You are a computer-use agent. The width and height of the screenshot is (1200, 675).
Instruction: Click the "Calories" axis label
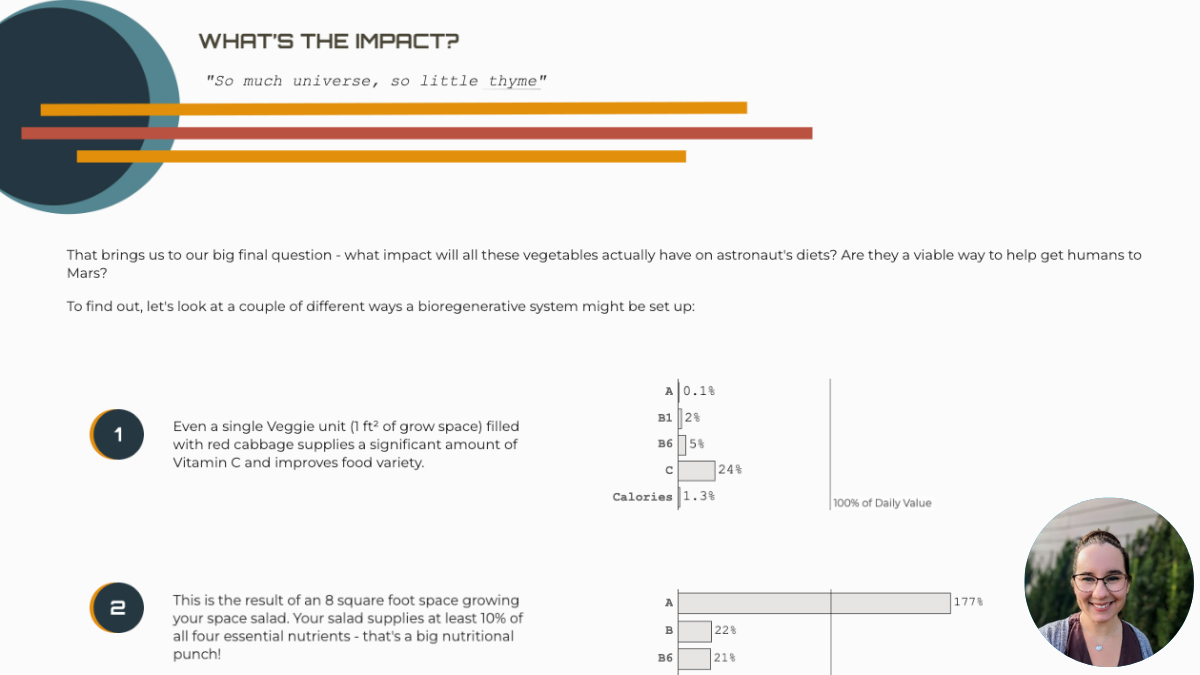(642, 497)
